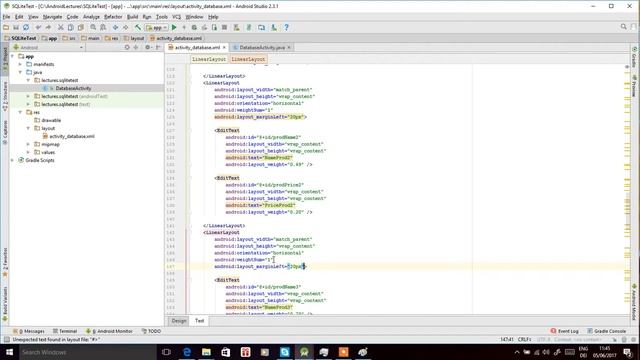
Task: Redo using the toolbar arrow
Action: point(48,27)
